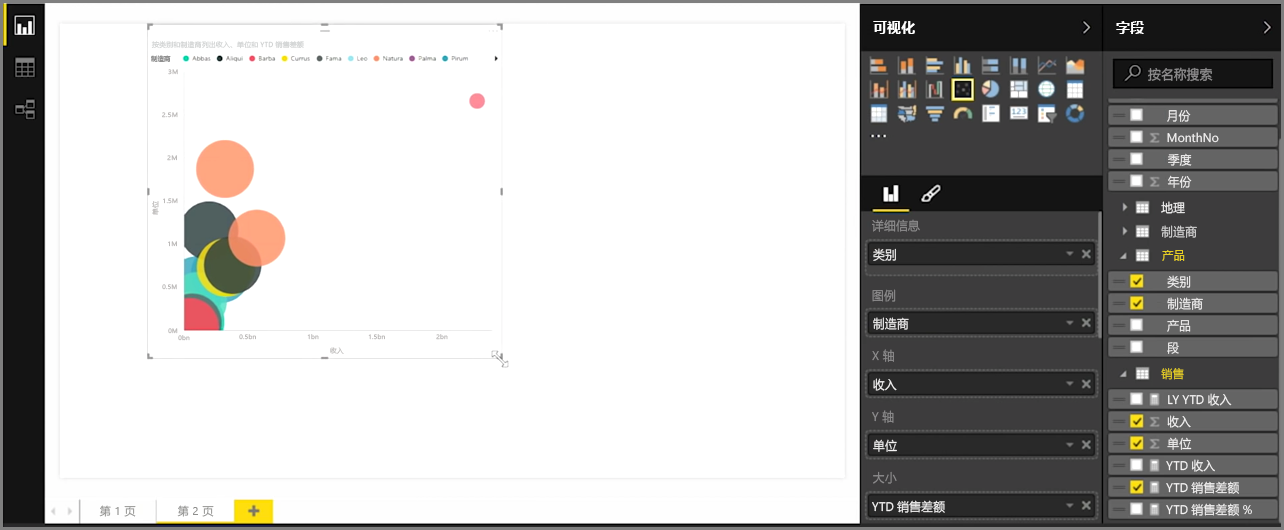Check the YTD 收入 field checkbox
The image size is (1284, 530).
click(1136, 465)
